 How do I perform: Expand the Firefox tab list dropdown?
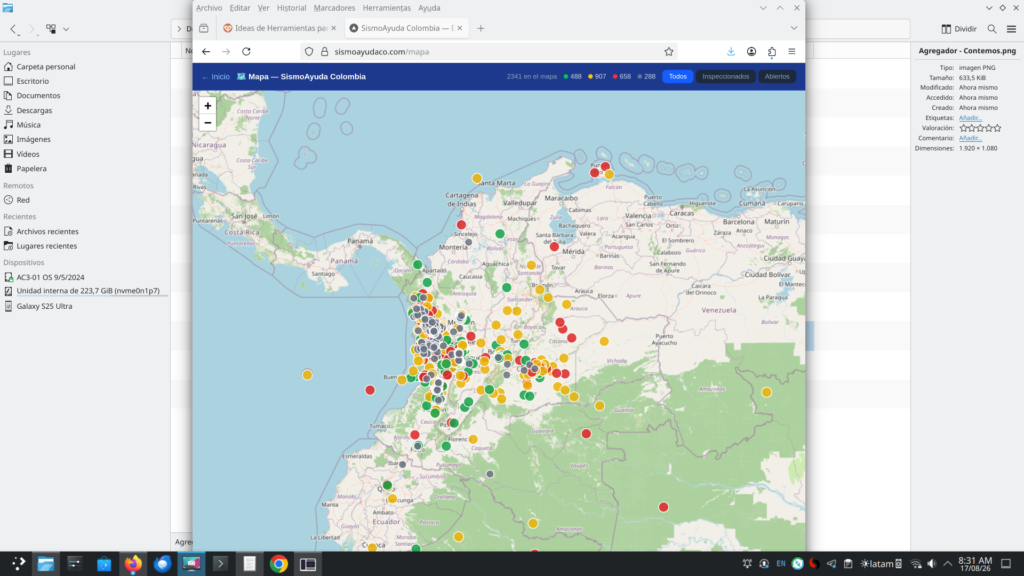coord(794,28)
